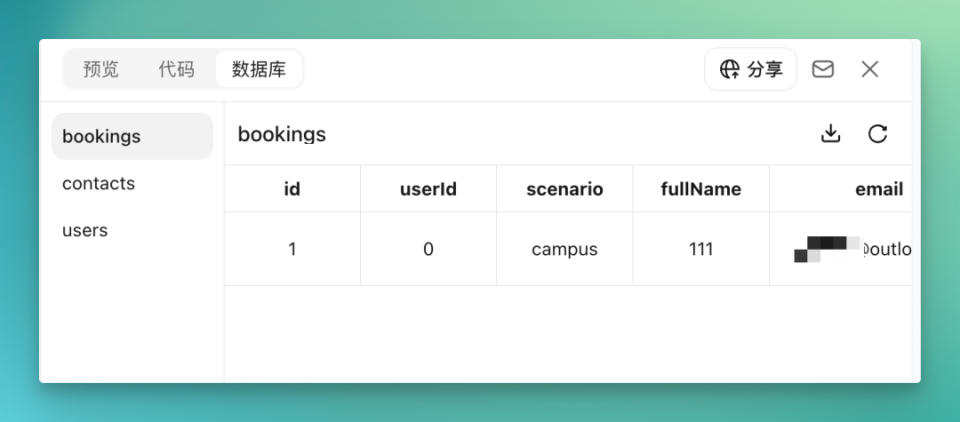Viewport: 960px width, 422px height.
Task: Click the fullName column header
Action: 701,189
